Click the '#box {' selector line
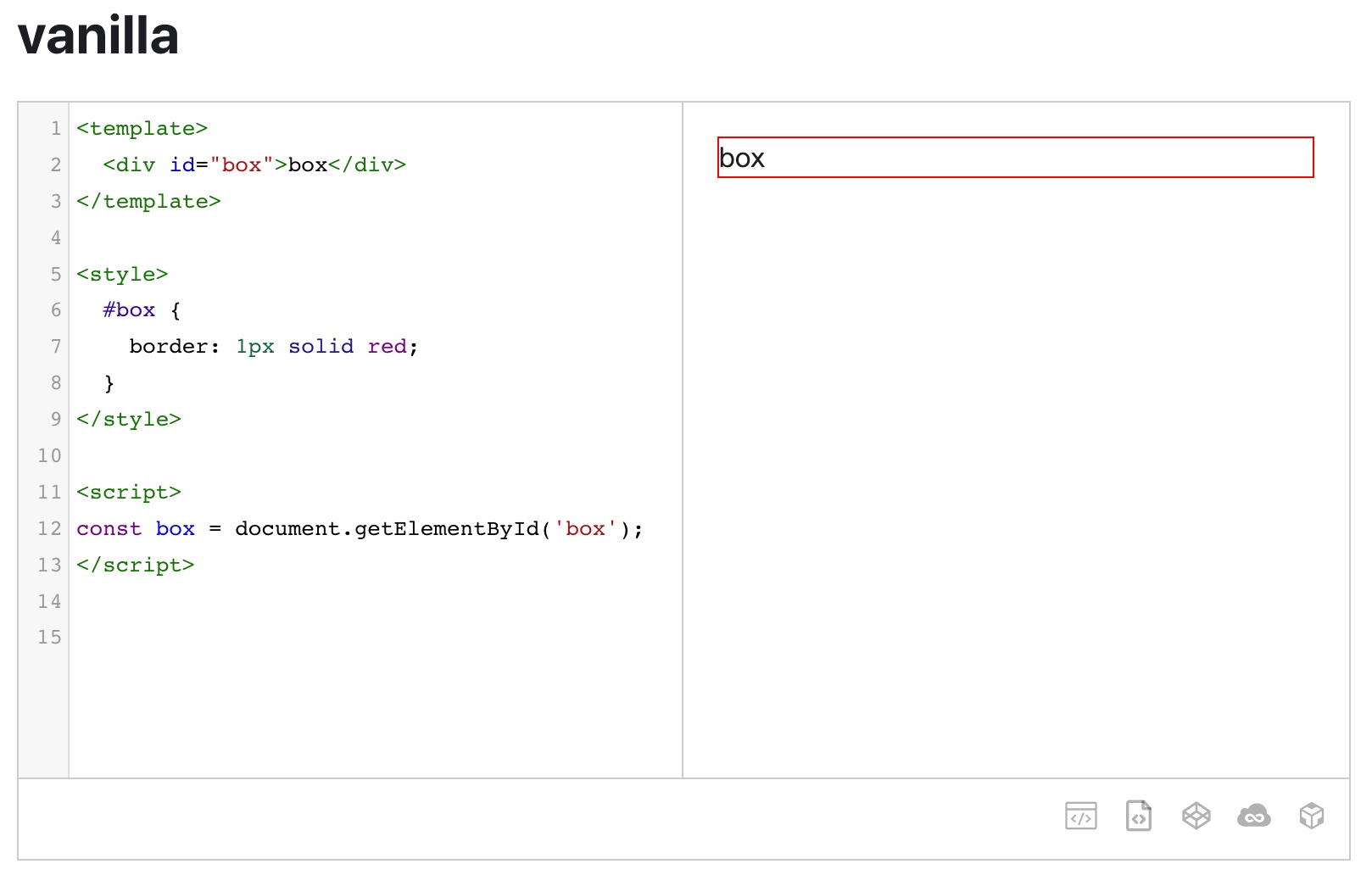Screen dimensions: 1372x875 click(x=142, y=310)
